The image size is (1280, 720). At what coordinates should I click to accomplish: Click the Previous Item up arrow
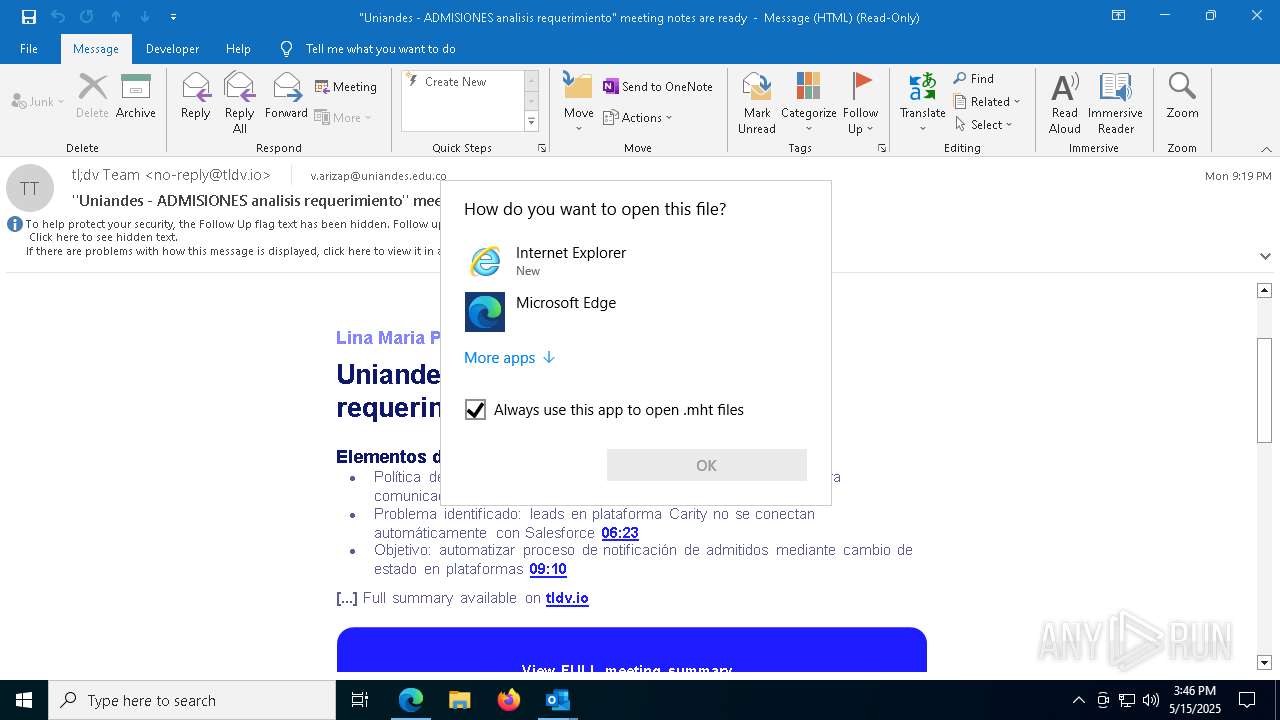click(116, 17)
